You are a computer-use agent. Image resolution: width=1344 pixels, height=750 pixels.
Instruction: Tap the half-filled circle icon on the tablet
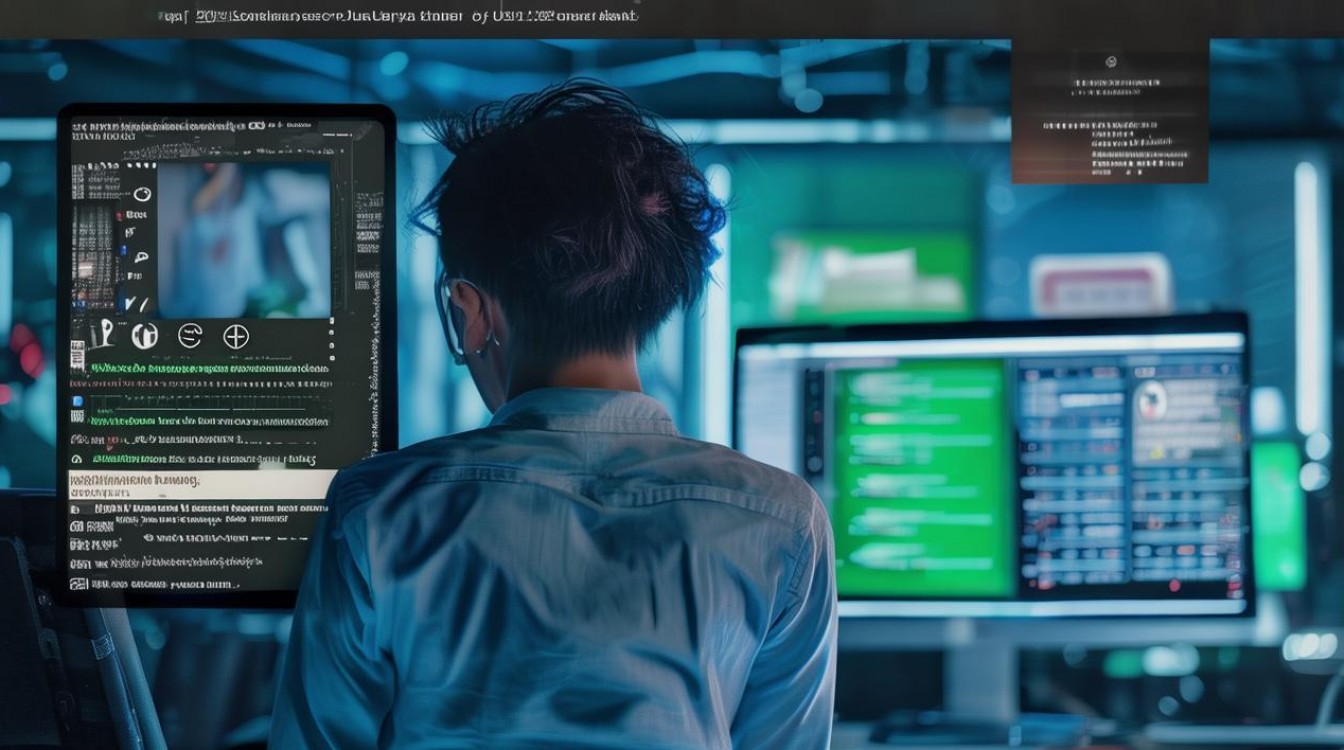[145, 336]
